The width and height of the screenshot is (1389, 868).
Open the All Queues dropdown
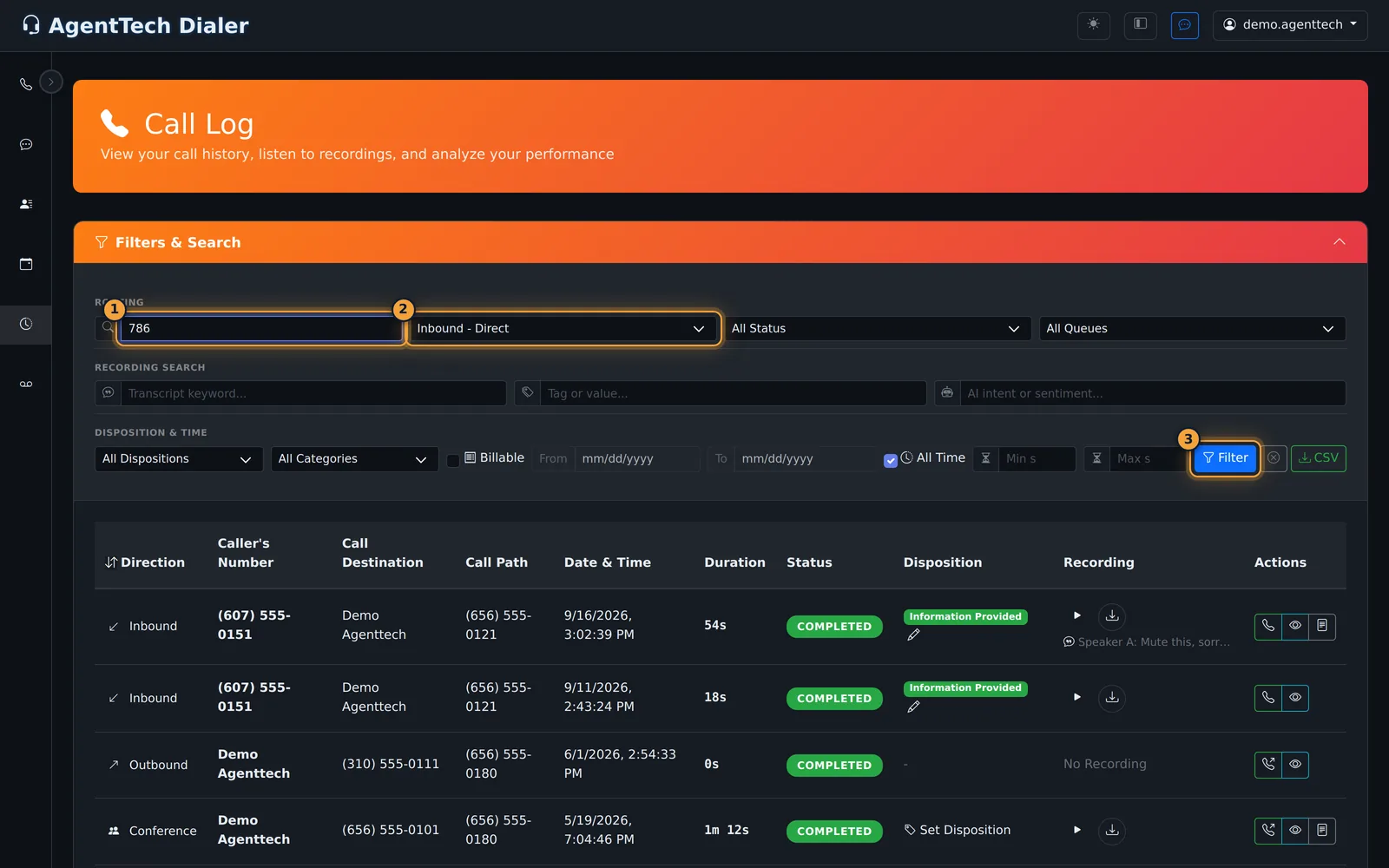coord(1192,328)
